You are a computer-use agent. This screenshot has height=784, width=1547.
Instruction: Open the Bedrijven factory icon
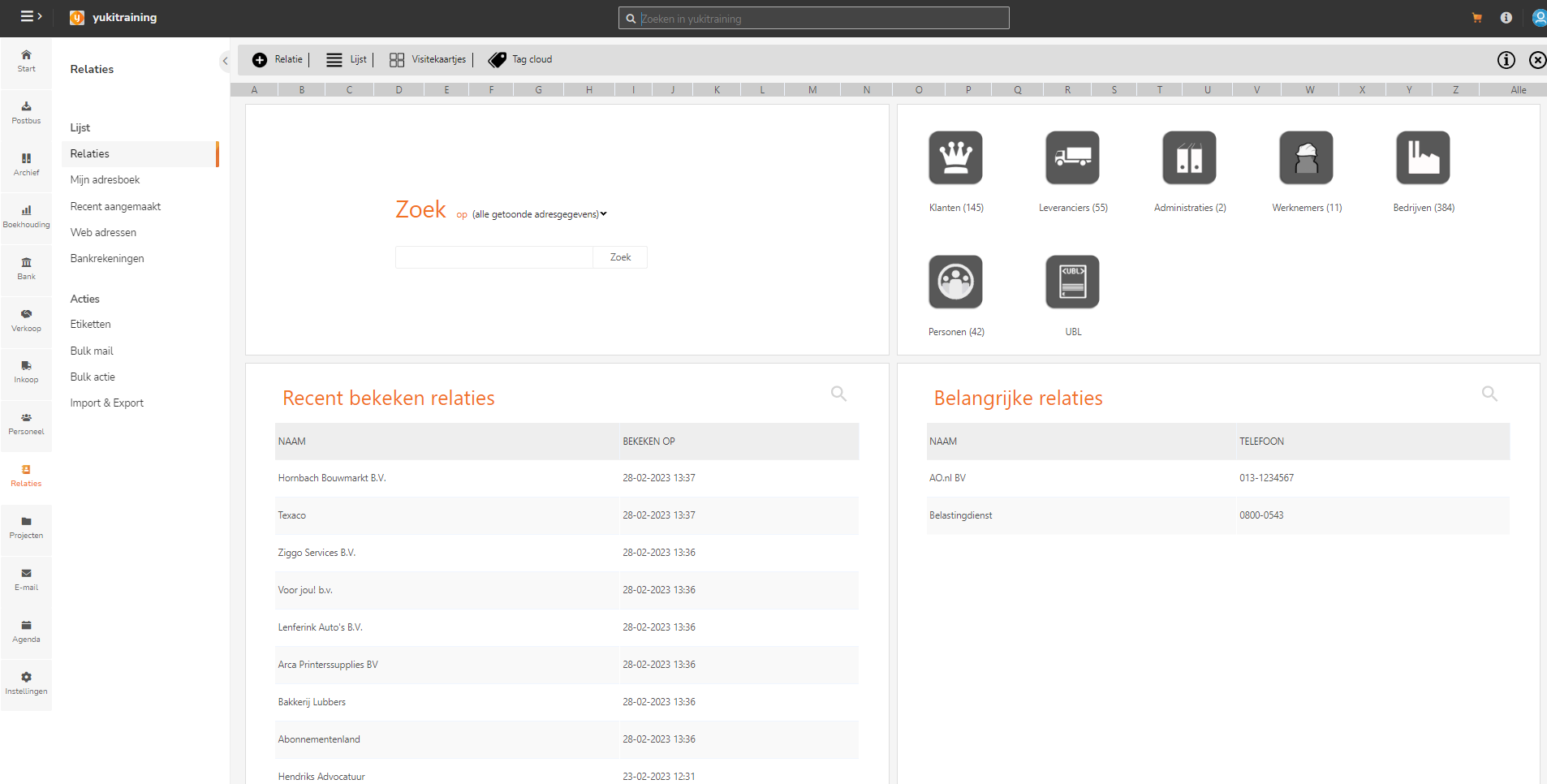coord(1423,158)
